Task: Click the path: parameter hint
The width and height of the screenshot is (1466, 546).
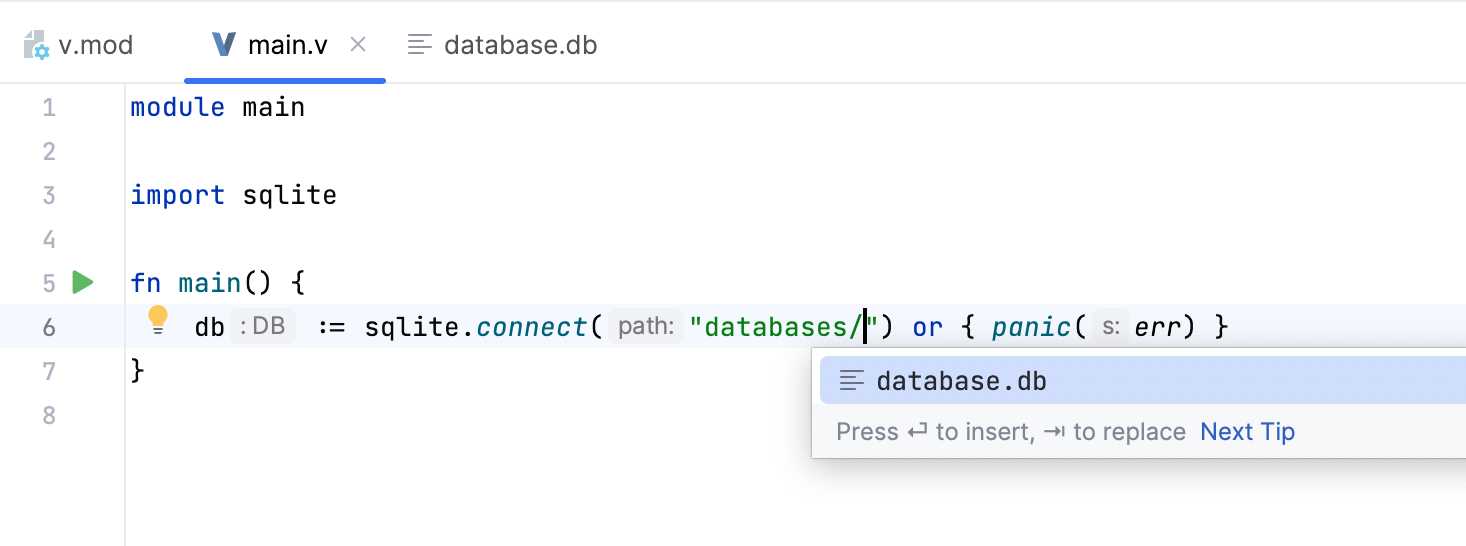Action: click(x=645, y=327)
